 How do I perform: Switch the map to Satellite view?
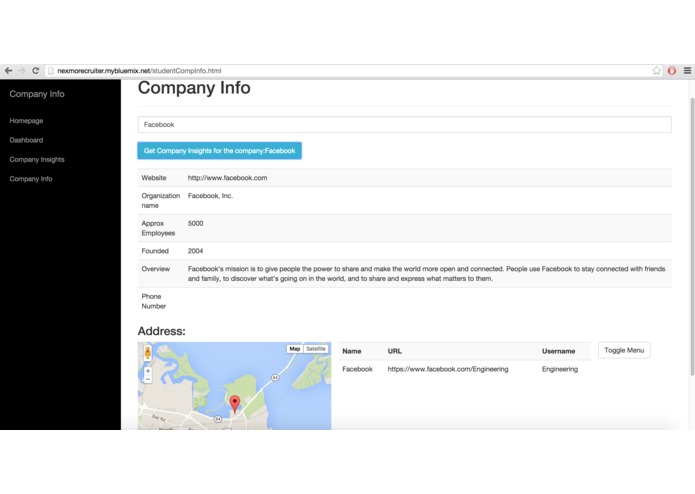click(x=316, y=349)
